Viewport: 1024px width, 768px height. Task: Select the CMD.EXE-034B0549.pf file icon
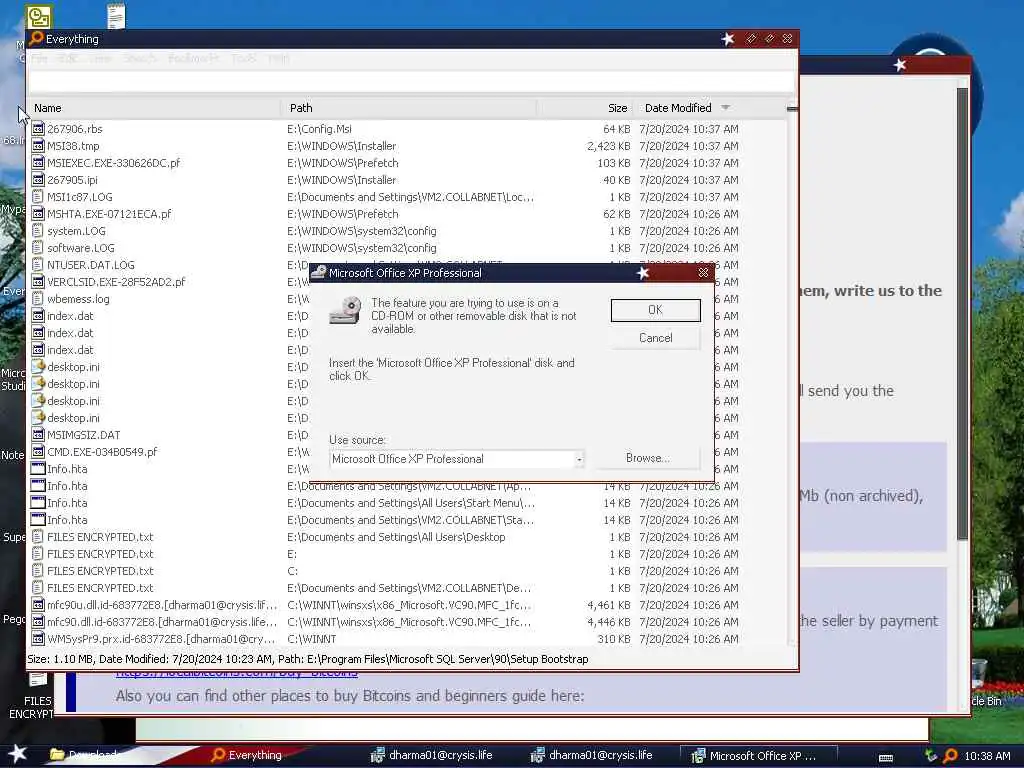[38, 451]
